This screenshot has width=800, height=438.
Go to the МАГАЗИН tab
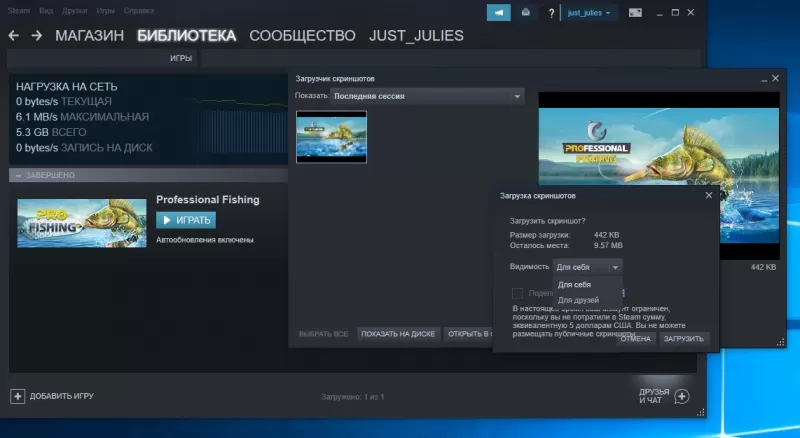[x=89, y=36]
